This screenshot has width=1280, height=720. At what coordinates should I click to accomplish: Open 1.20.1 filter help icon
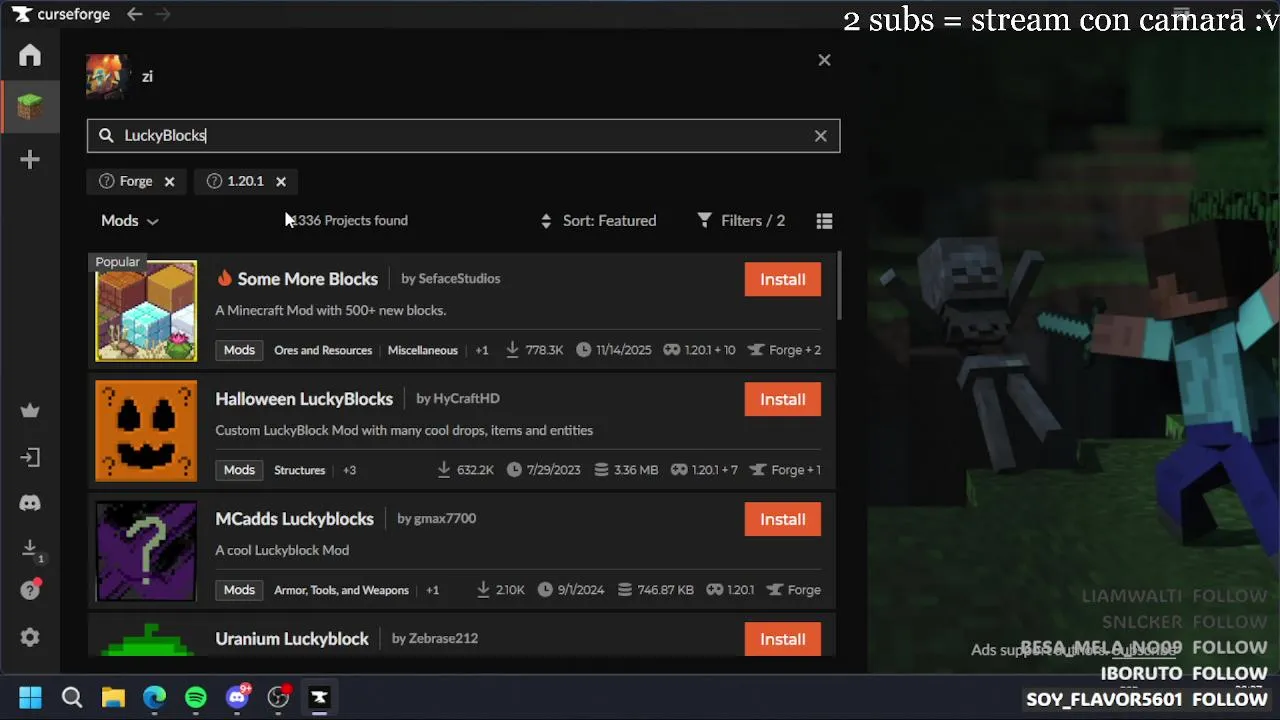coord(214,181)
